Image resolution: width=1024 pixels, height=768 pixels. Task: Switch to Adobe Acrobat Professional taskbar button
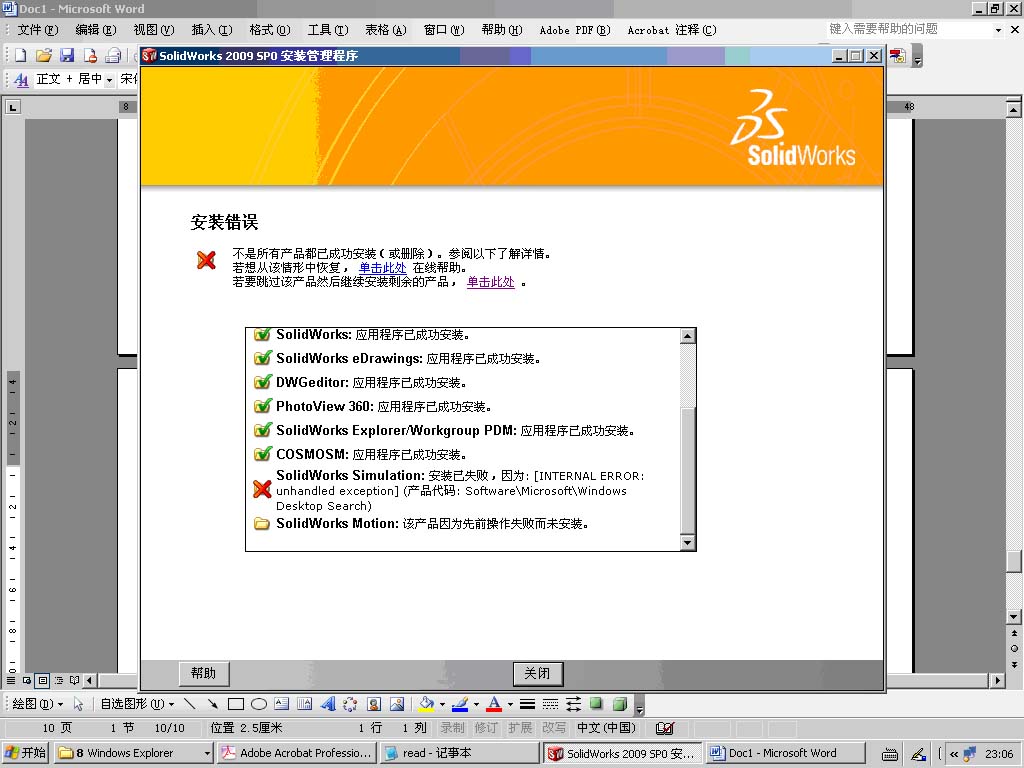[x=297, y=753]
